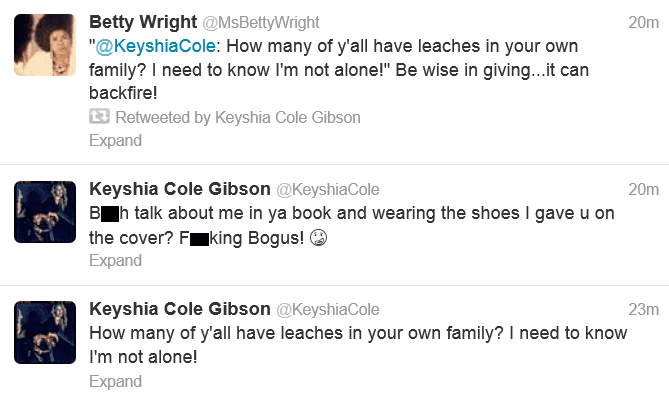Click the retweet icon under Betty Wright's tweet
The image size is (669, 404).
click(99, 116)
